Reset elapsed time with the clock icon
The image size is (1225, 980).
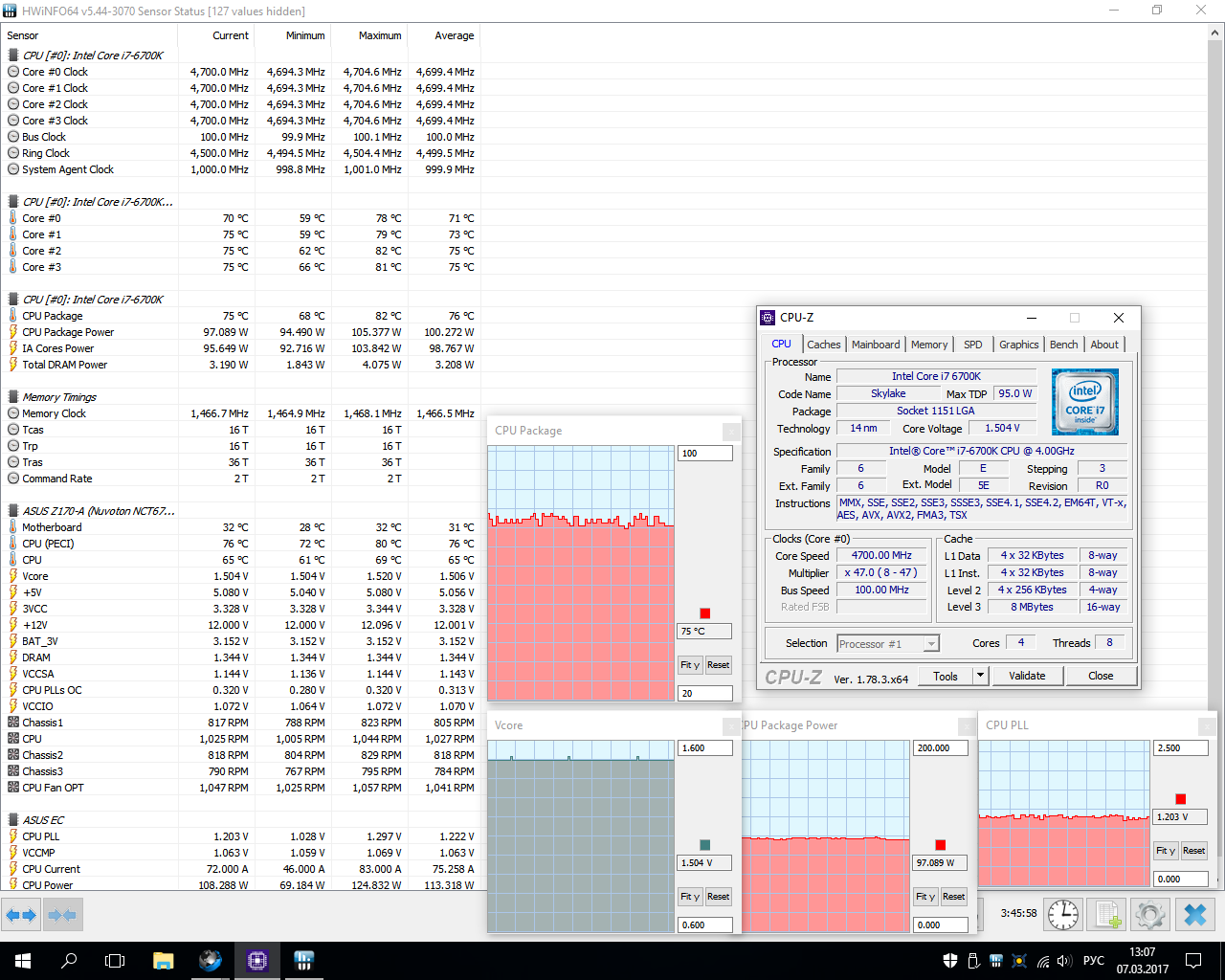(x=1063, y=915)
